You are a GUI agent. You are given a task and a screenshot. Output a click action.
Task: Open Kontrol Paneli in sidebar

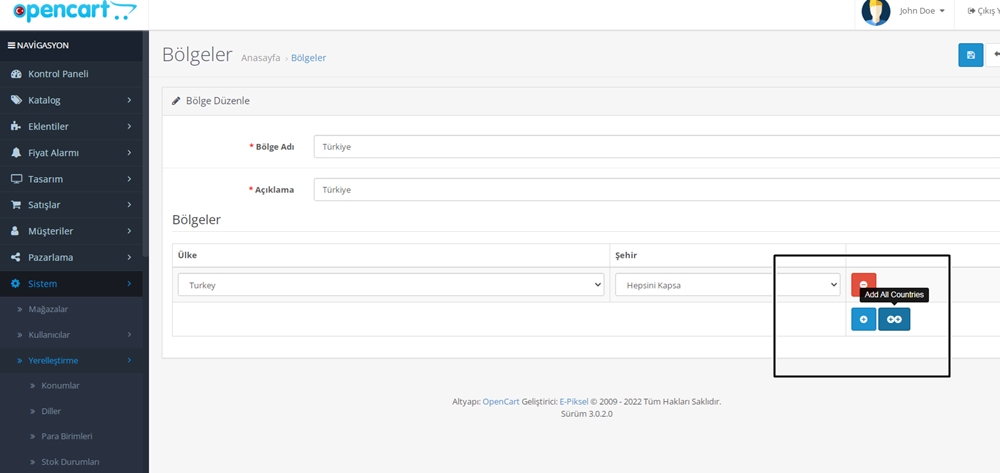71,74
